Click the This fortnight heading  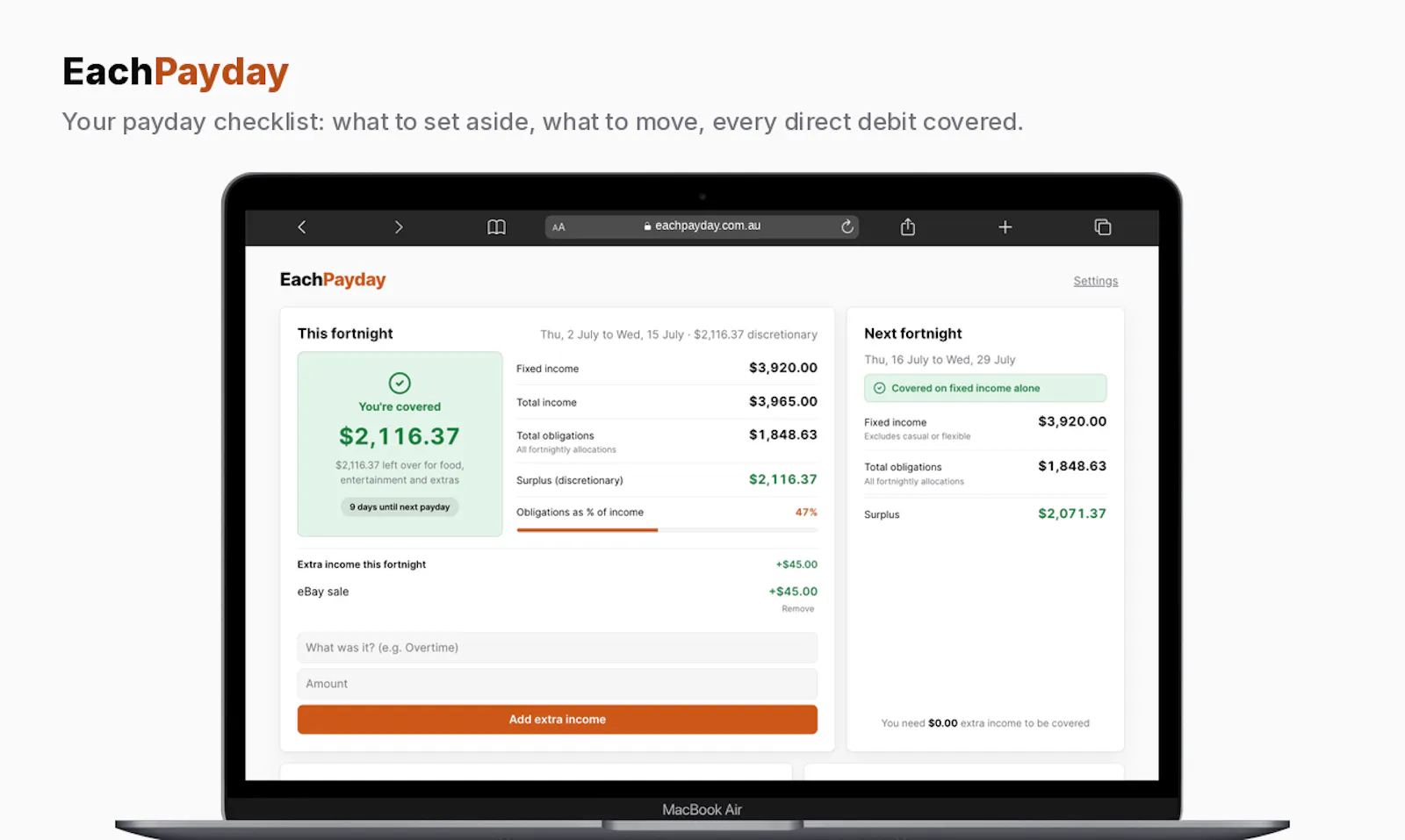click(345, 334)
